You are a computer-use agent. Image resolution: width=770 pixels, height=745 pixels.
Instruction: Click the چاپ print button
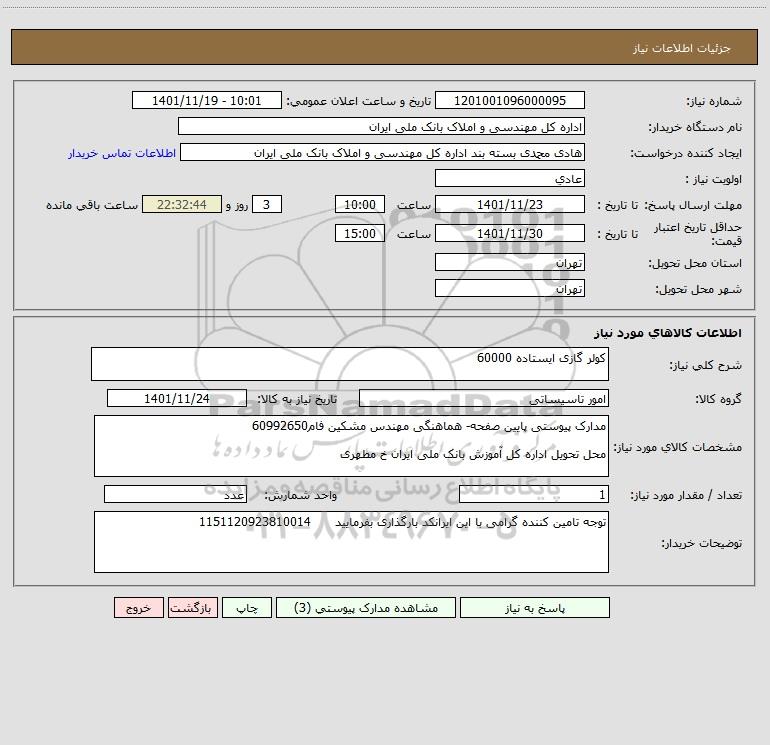[x=247, y=607]
